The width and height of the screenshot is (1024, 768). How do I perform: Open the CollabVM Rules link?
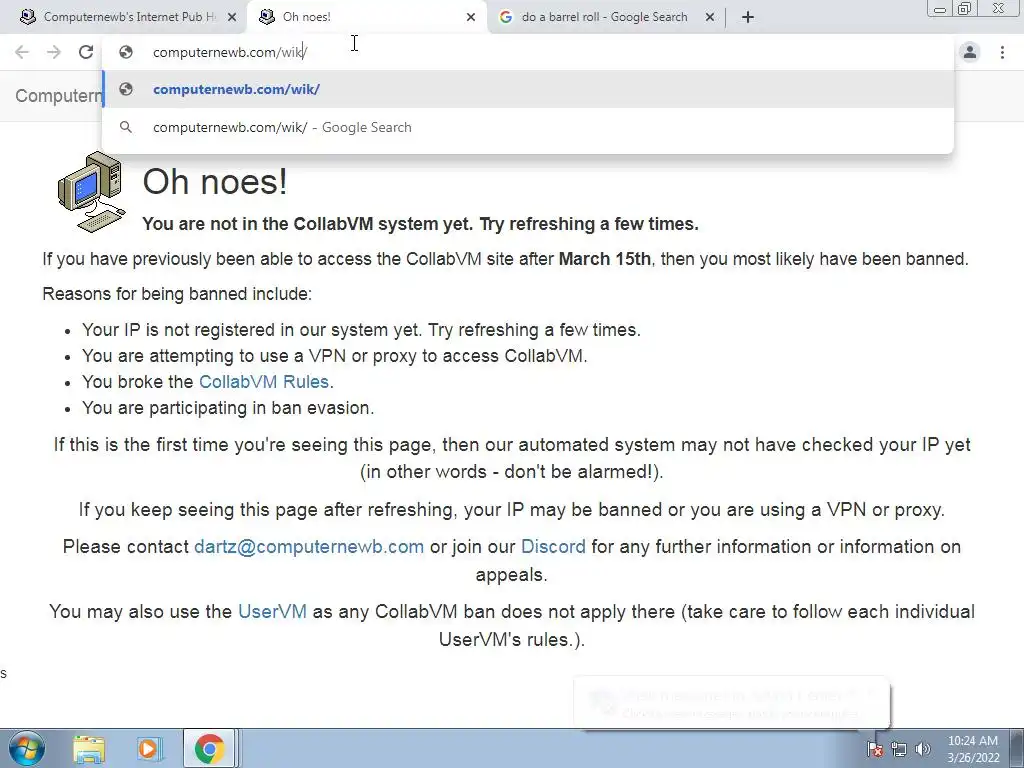coord(264,381)
